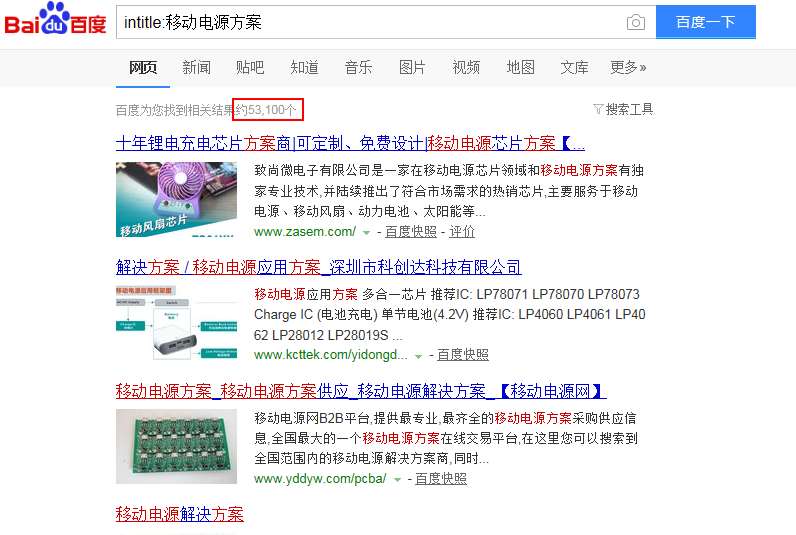Open 百度快照 for the yddyw.com result
The image size is (796, 535).
coord(441,479)
